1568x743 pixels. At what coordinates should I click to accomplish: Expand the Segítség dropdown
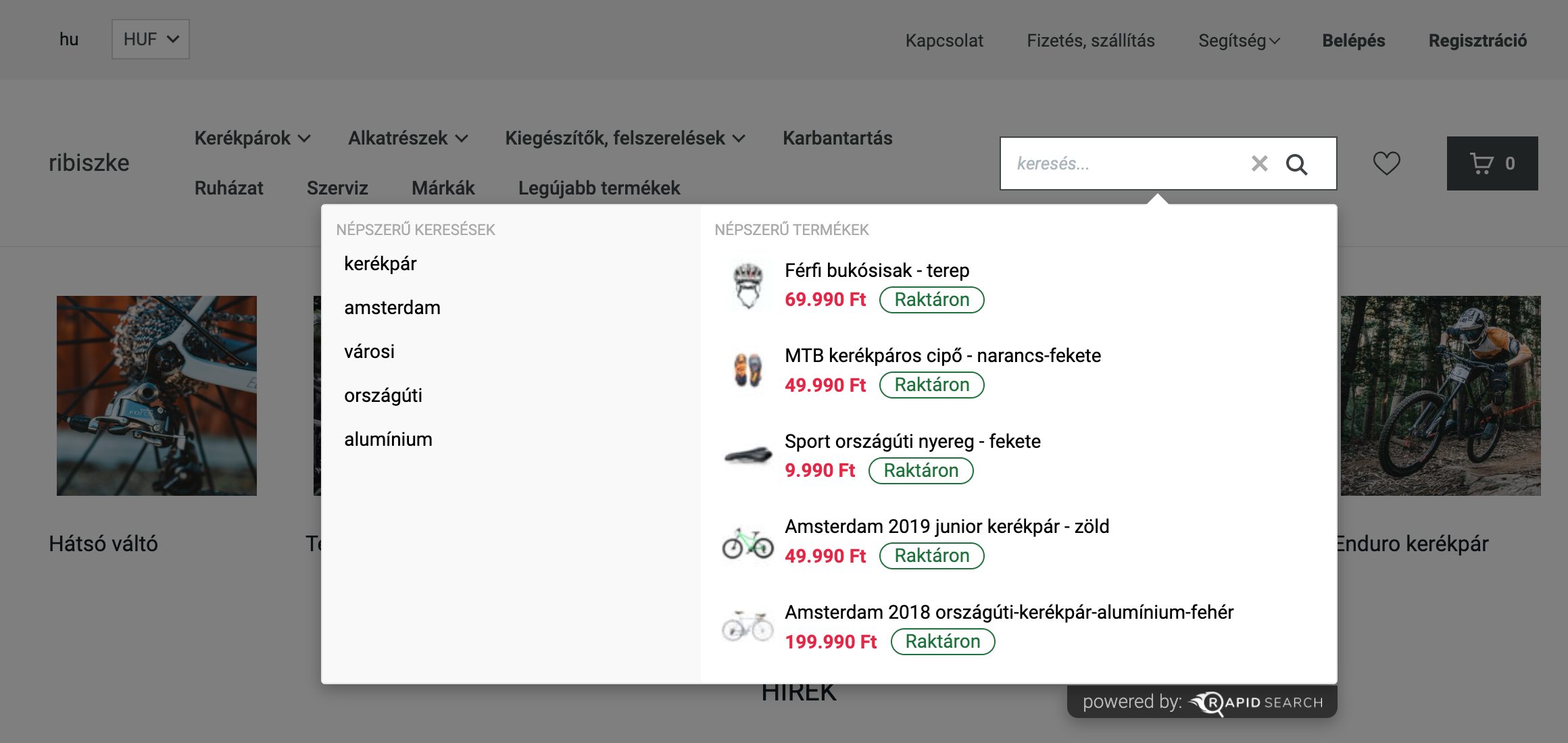coord(1238,41)
